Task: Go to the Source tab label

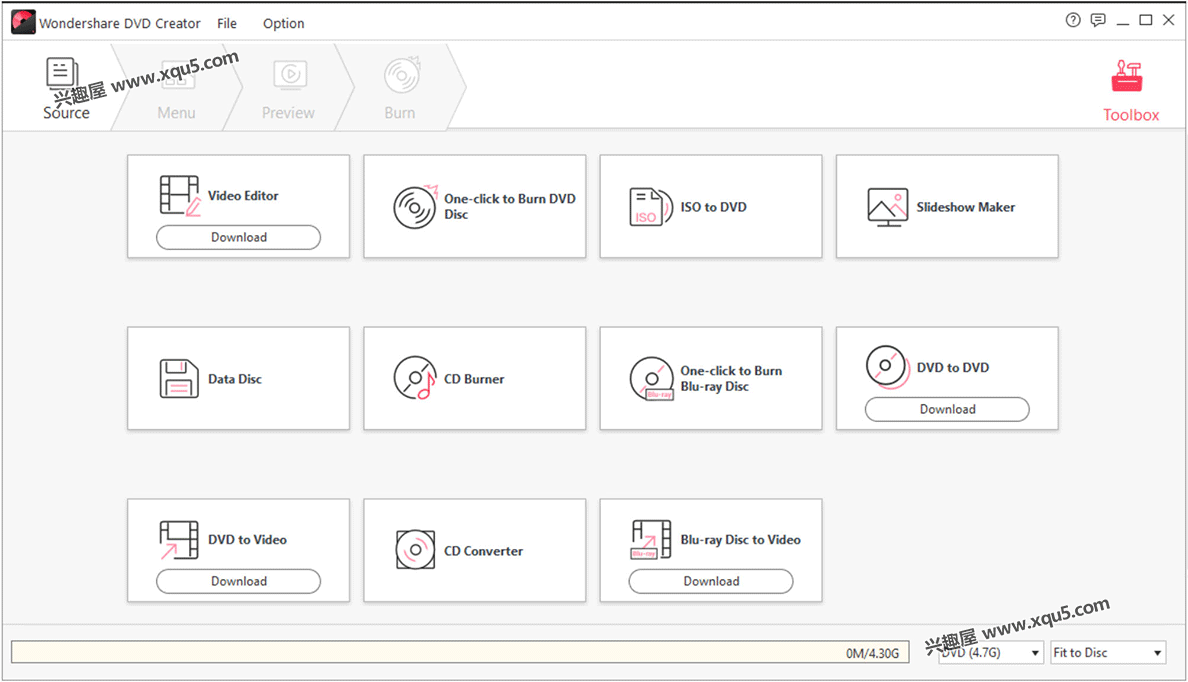Action: point(66,113)
